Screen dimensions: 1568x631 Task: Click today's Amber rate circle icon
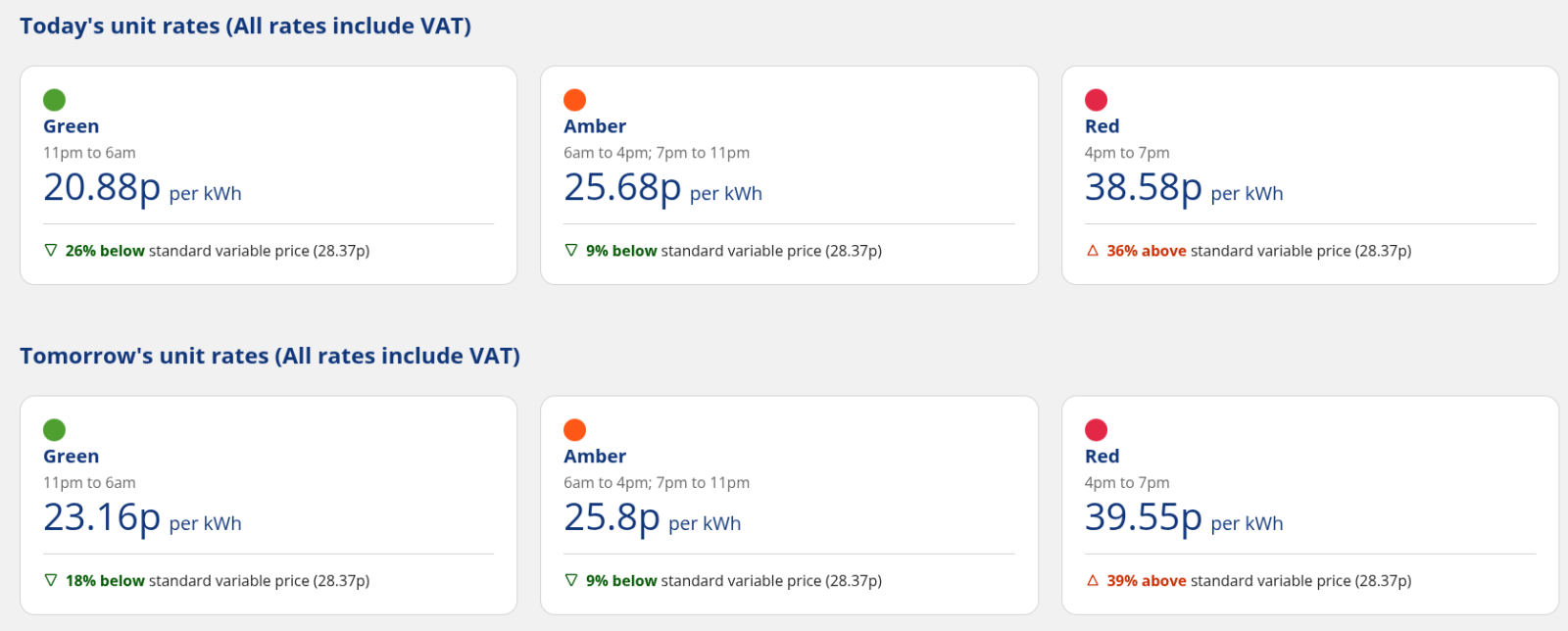pos(575,100)
